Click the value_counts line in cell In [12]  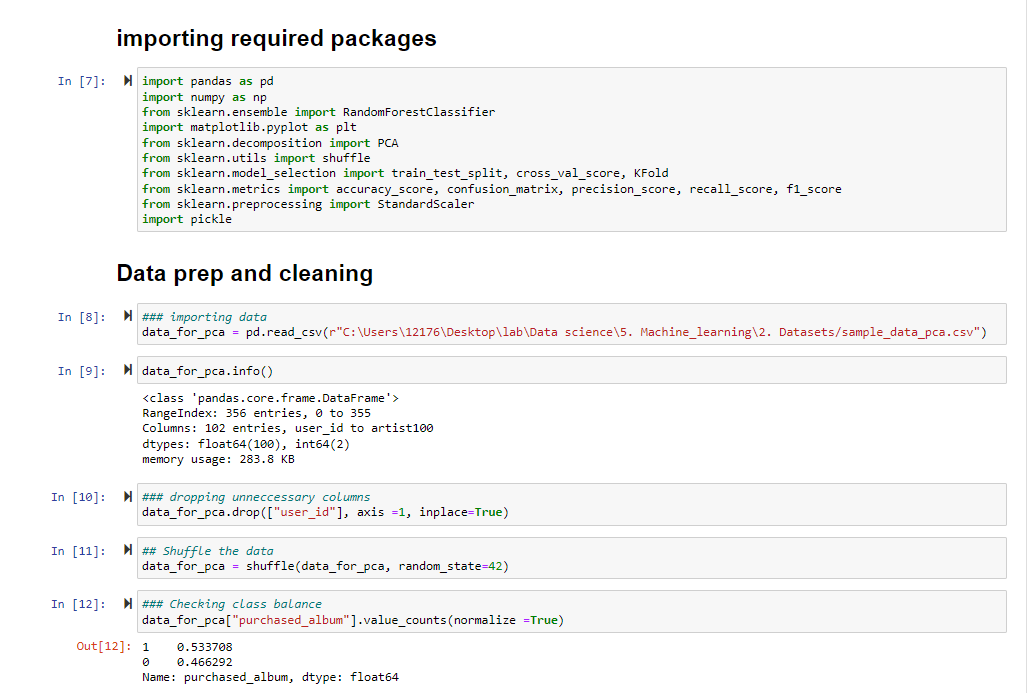point(350,619)
